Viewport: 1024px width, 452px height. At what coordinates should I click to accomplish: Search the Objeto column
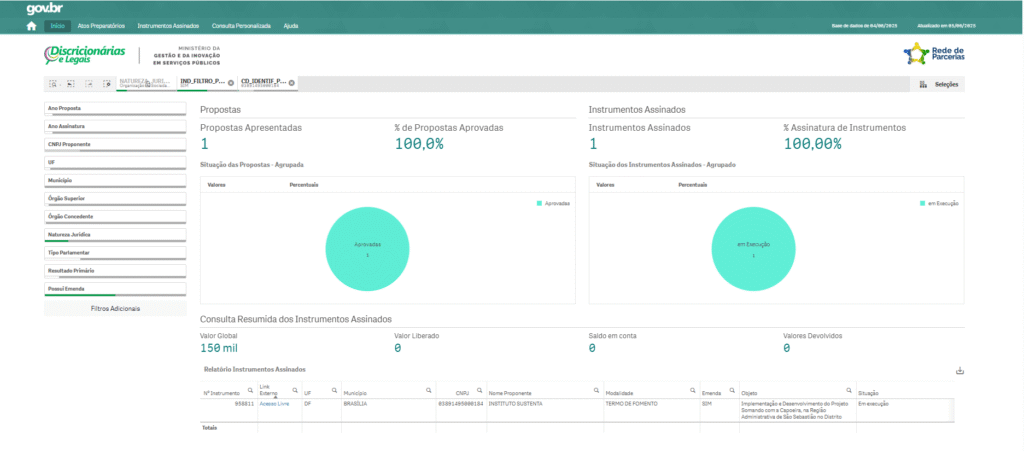coord(849,390)
